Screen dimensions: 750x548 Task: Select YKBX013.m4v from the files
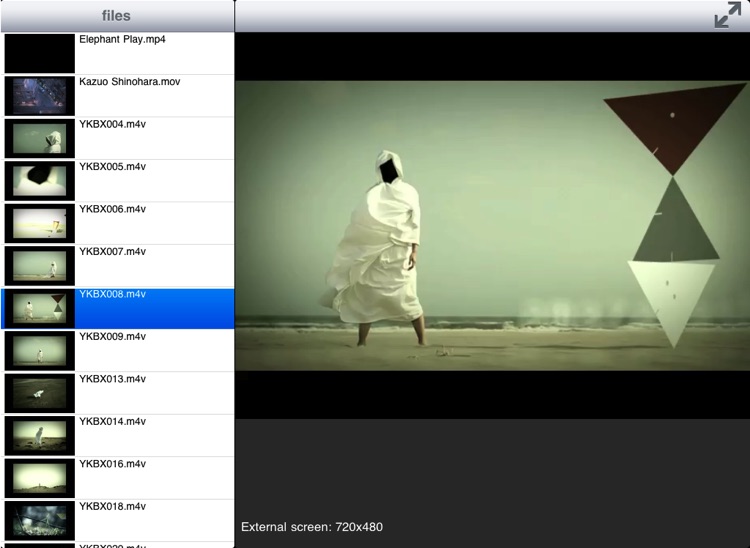click(x=155, y=393)
